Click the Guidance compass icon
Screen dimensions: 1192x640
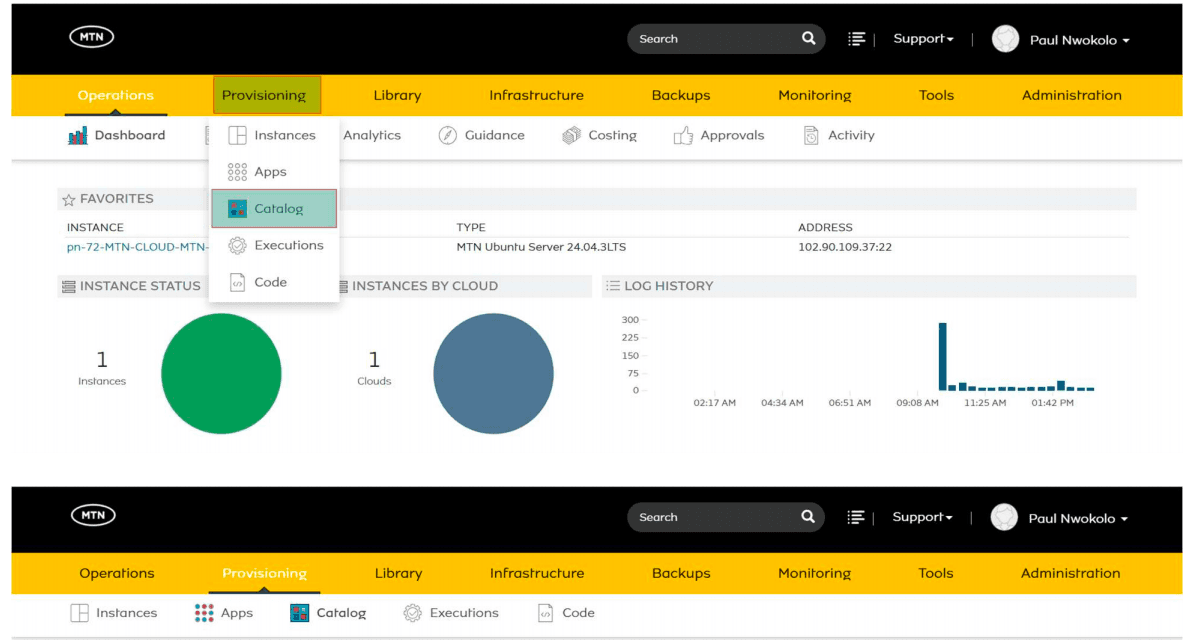tap(448, 135)
